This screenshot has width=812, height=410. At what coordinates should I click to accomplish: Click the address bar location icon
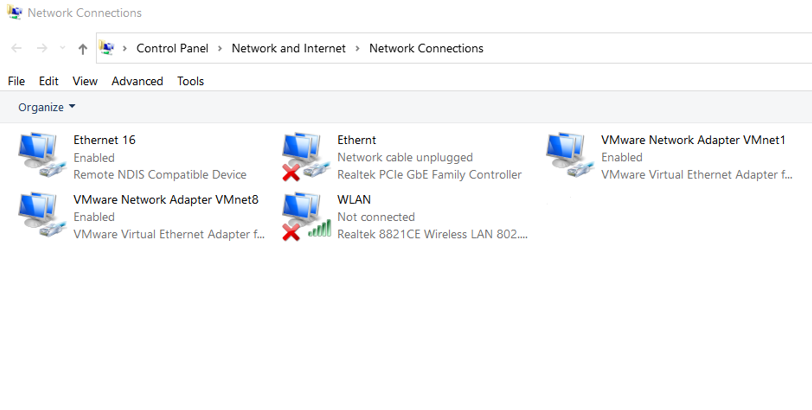[x=107, y=48]
